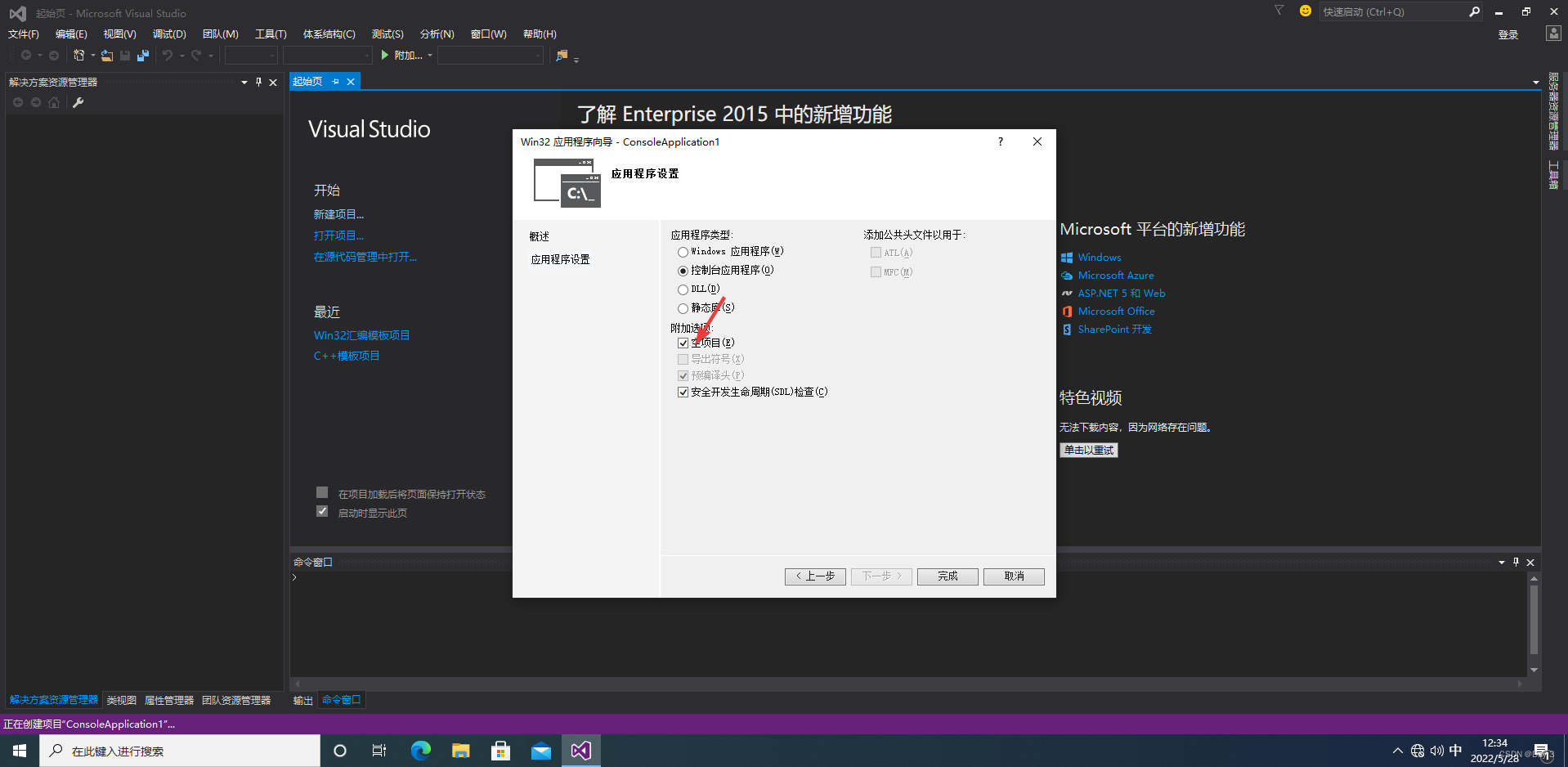Toggle the 安全开发生命周期(SDL)检查 checkbox
The width and height of the screenshot is (1568, 767).
tap(683, 392)
